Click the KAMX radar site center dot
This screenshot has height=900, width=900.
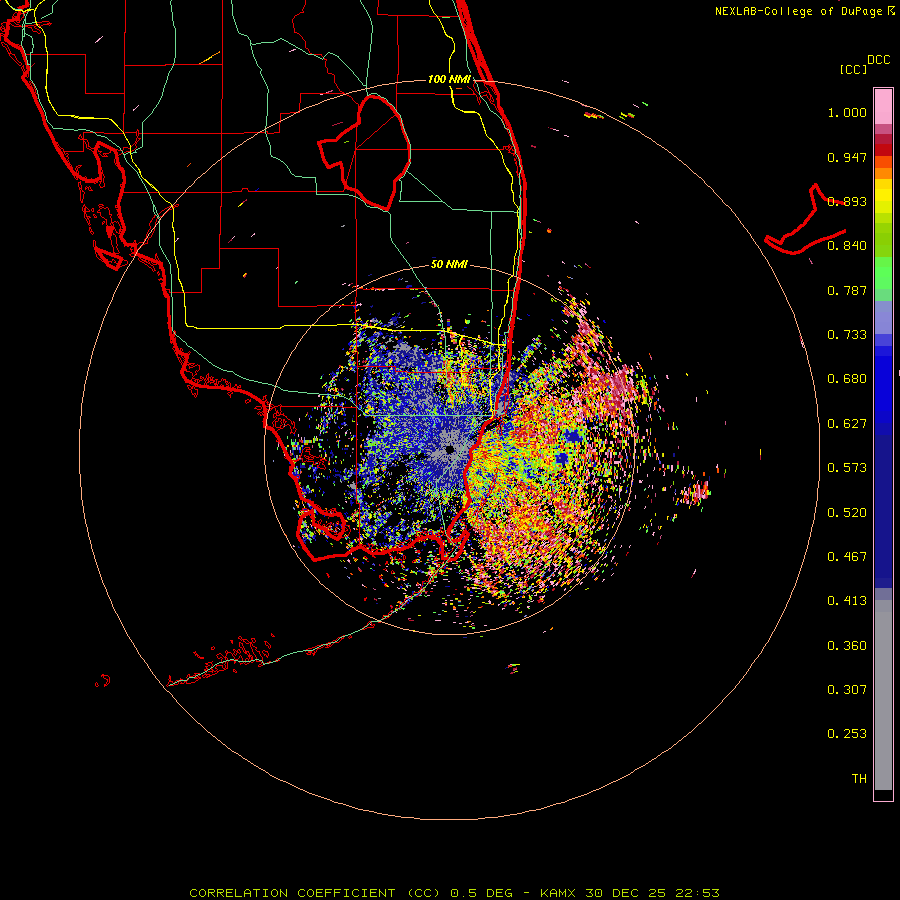(x=450, y=450)
